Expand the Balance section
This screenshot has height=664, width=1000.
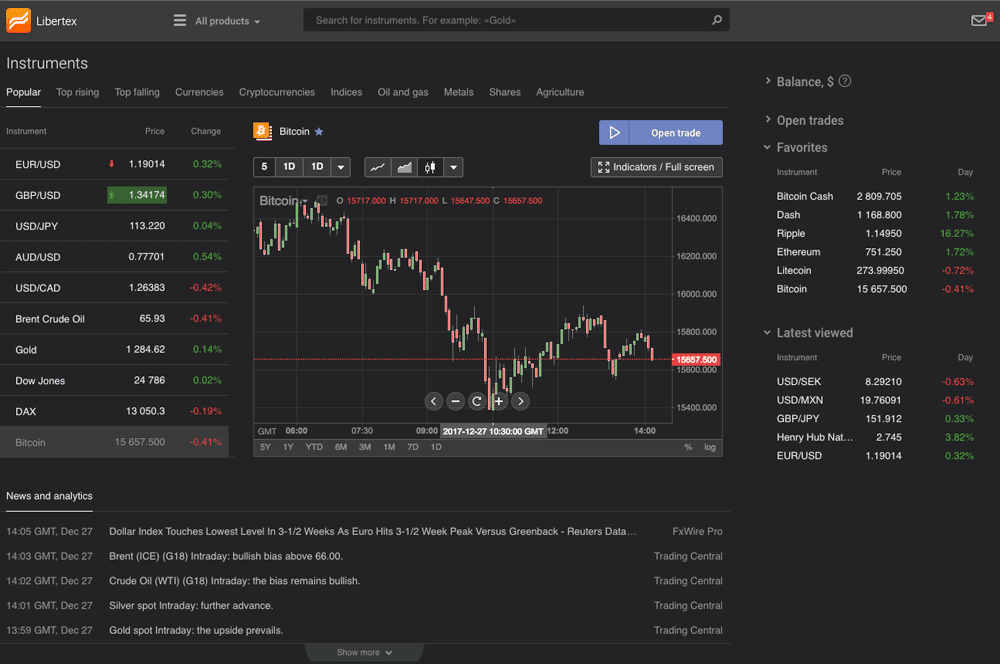[768, 81]
